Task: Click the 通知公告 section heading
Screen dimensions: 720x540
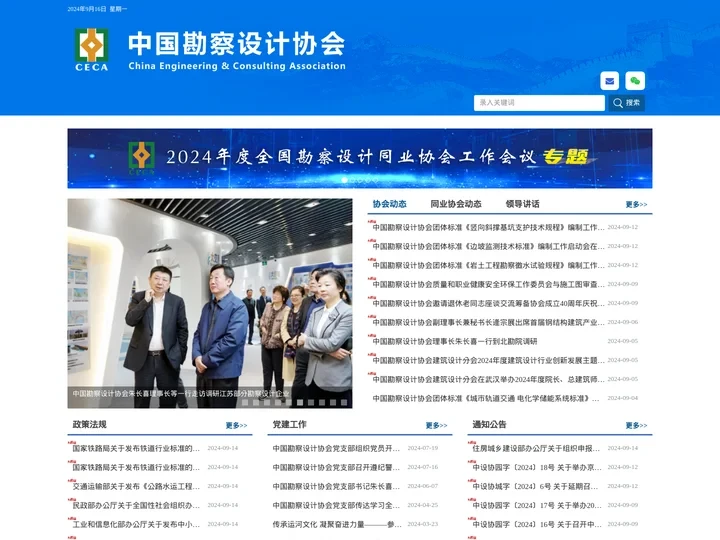Action: 489,424
